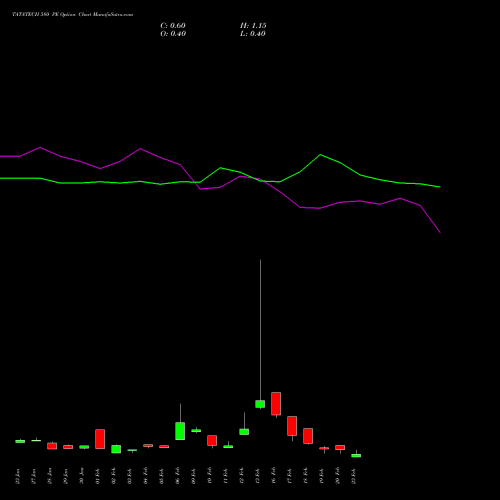This screenshot has height=500, width=500.
Task: Select the tall red candle above 01 Feb
Action: (x=100, y=439)
